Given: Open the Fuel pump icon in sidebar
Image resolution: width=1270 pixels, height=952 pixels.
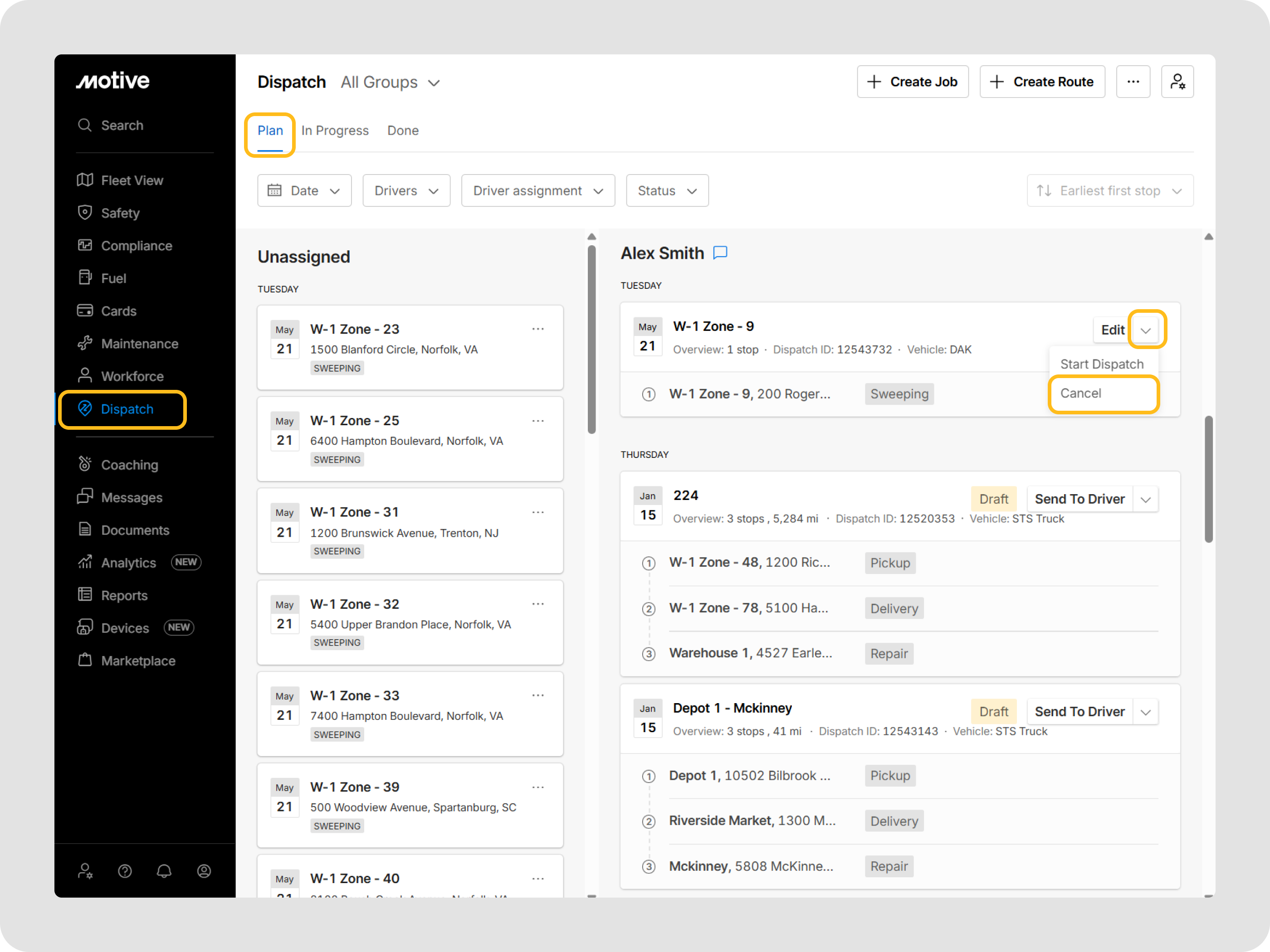Looking at the screenshot, I should (x=85, y=278).
